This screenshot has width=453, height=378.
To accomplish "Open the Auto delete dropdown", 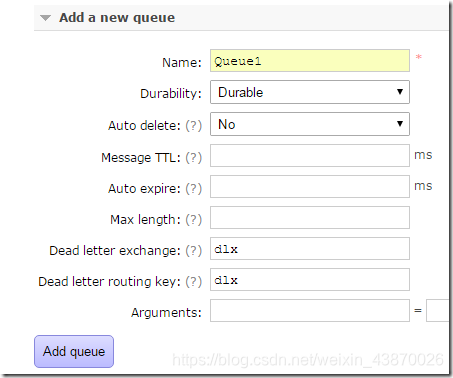I will coord(310,124).
